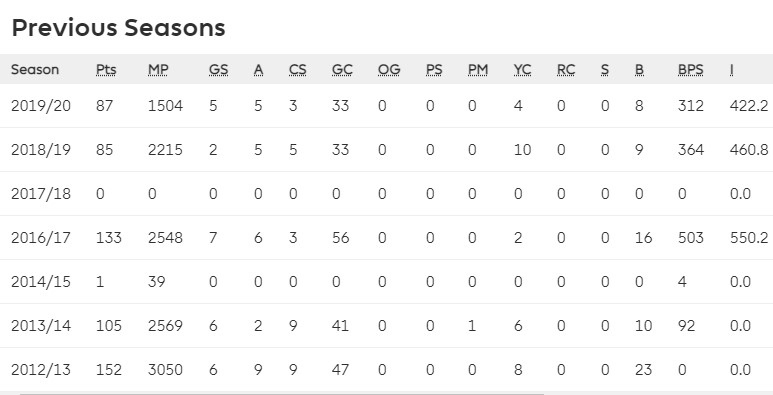Select the BPS column header
The width and height of the screenshot is (773, 395).
pyautogui.click(x=691, y=70)
